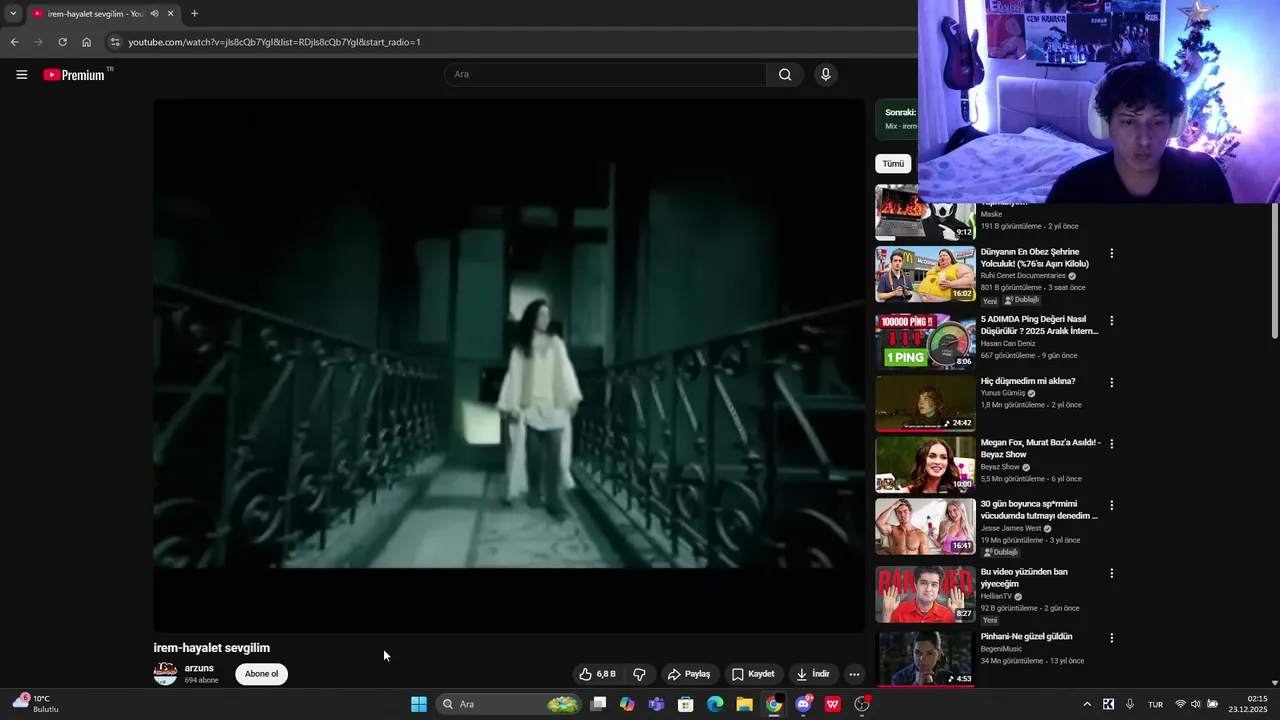The width and height of the screenshot is (1280, 720).
Task: Open options for Dünyanın En Obez Şehrine video
Action: [x=1111, y=253]
